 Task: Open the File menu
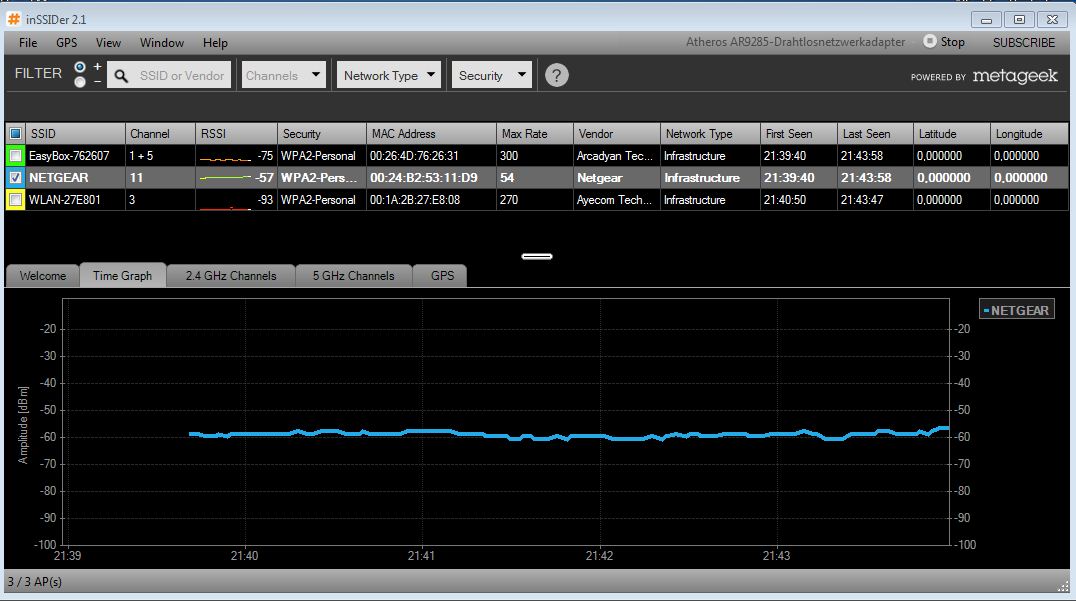(x=28, y=43)
